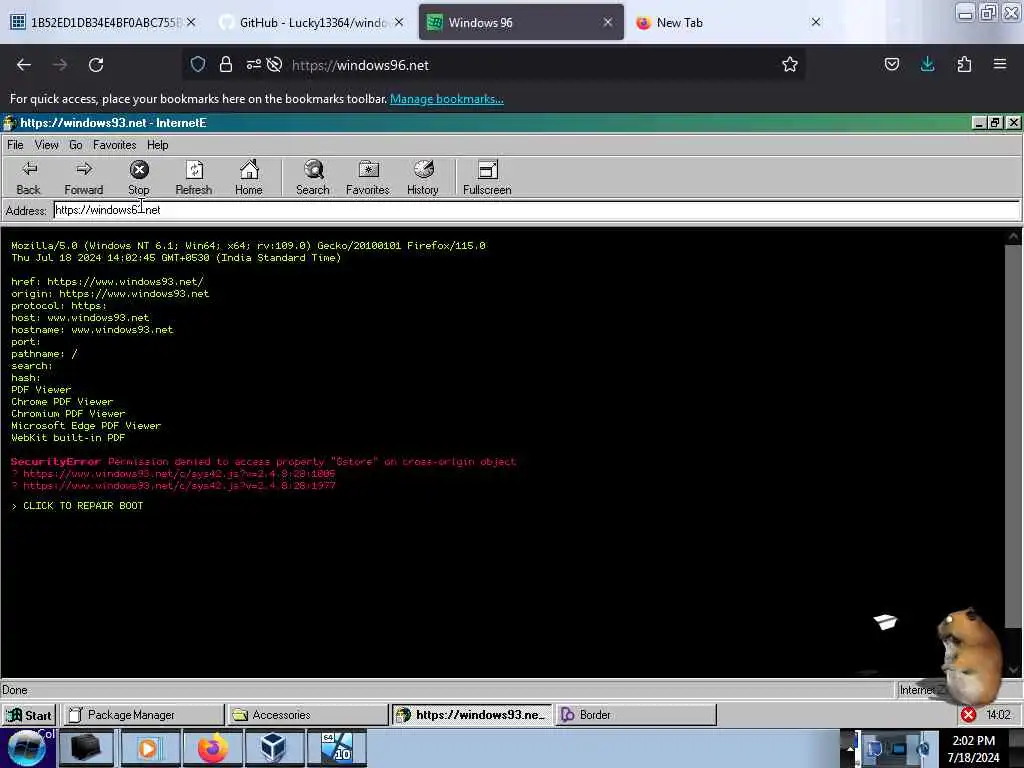
Task: Bookmark this page with the star icon
Action: tap(790, 64)
